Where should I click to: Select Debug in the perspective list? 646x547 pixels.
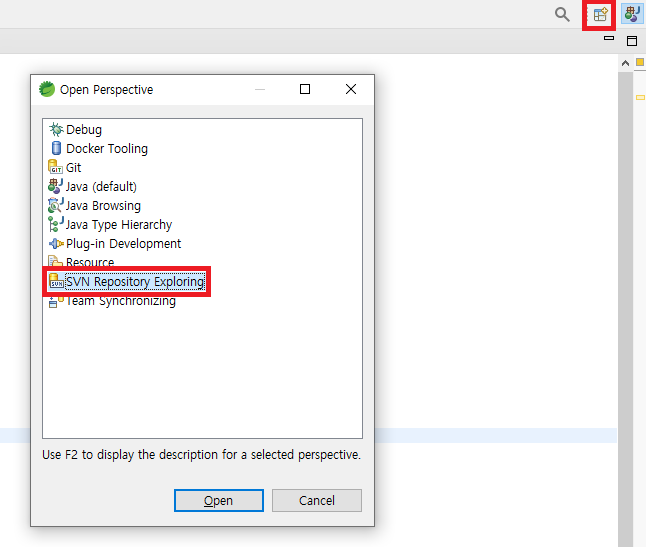click(84, 129)
